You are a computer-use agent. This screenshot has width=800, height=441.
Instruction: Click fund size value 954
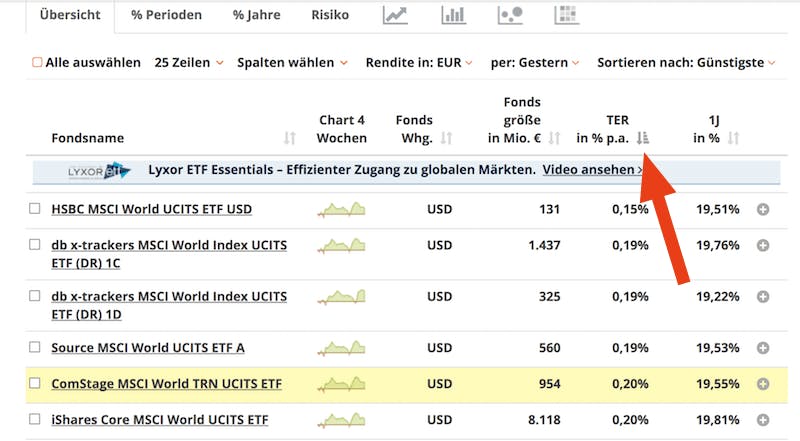[549, 384]
